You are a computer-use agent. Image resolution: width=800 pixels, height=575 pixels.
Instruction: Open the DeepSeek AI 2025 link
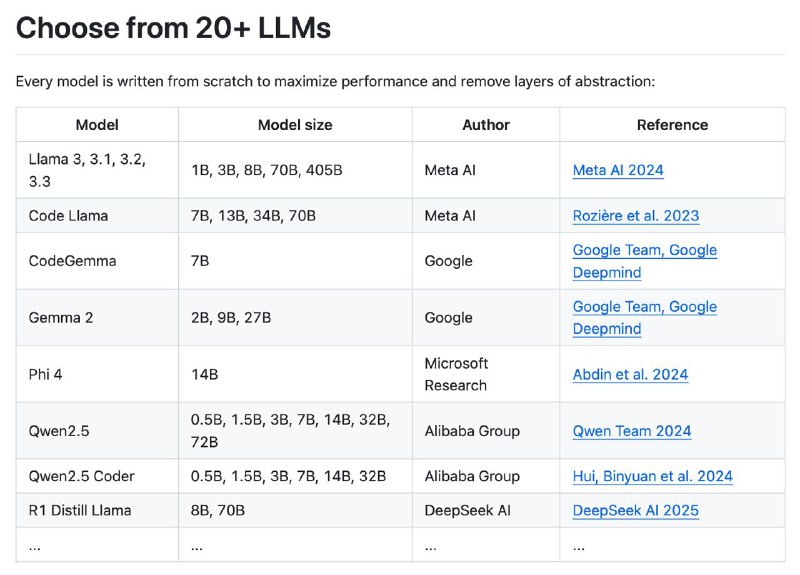635,511
